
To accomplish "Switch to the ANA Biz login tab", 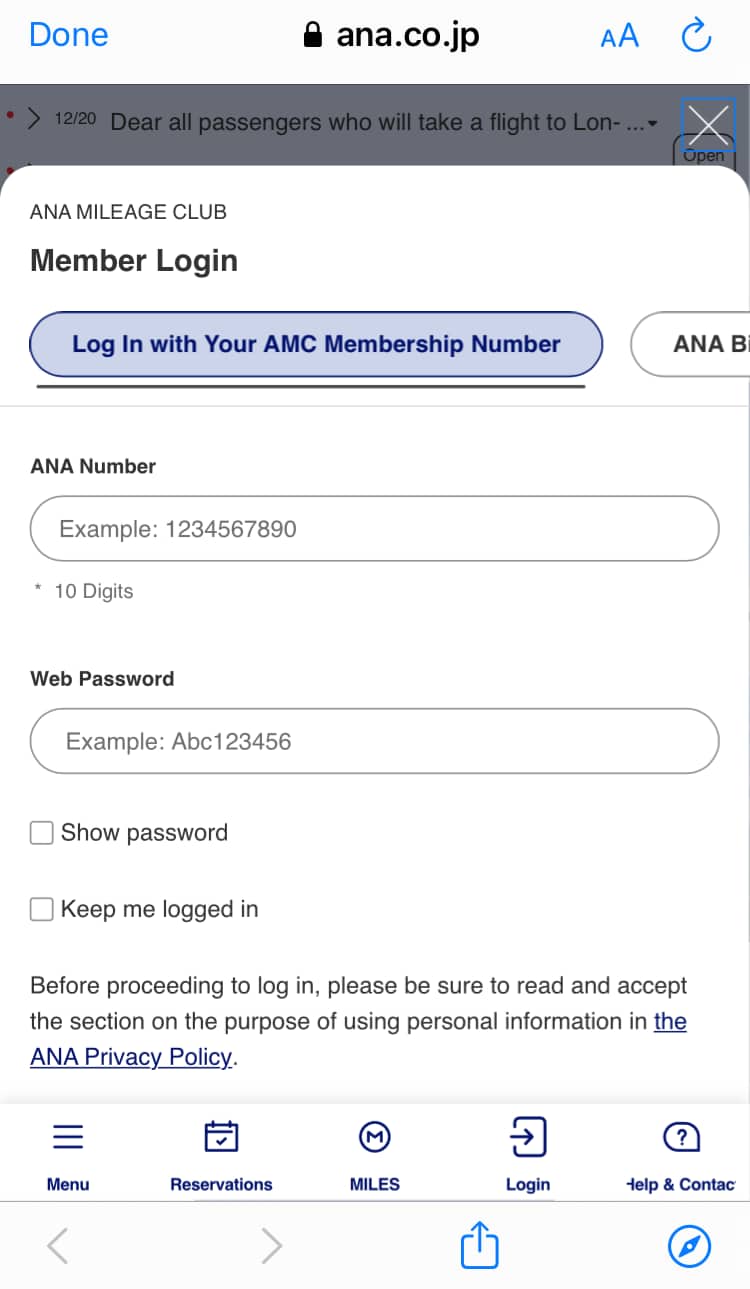I will (700, 344).
